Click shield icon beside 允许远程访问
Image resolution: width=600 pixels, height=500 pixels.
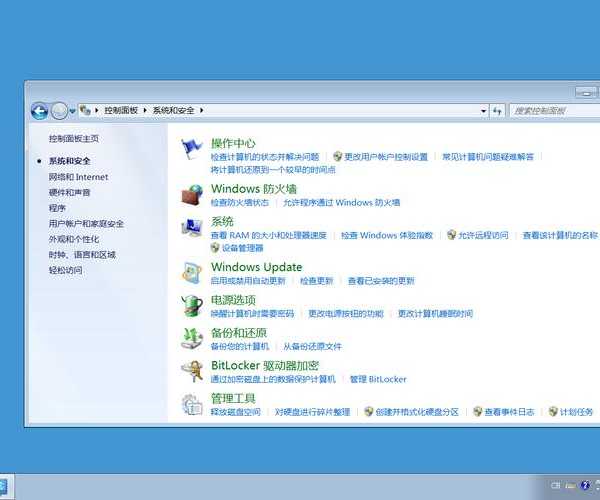tap(452, 235)
